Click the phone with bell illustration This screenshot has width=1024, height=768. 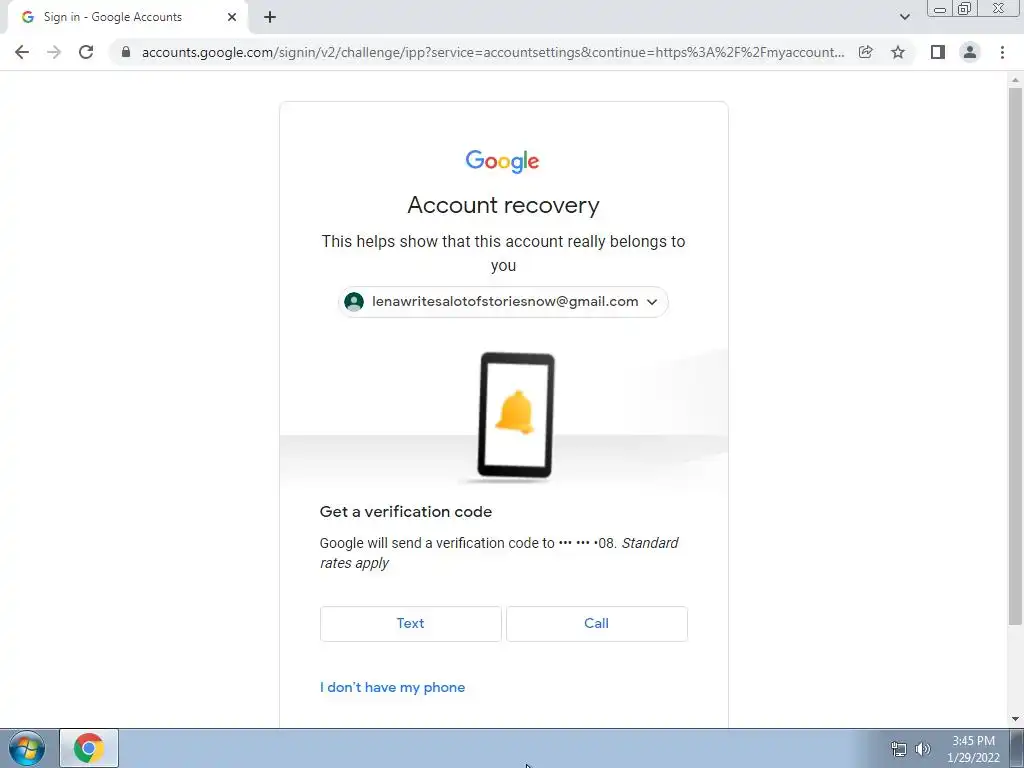pyautogui.click(x=516, y=416)
